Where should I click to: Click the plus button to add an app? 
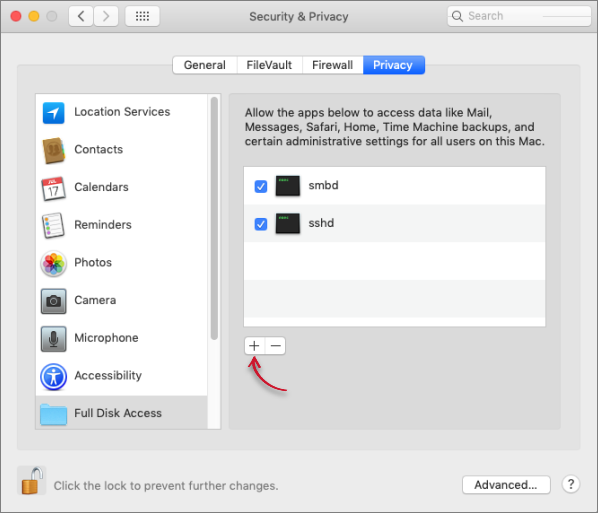[x=254, y=346]
